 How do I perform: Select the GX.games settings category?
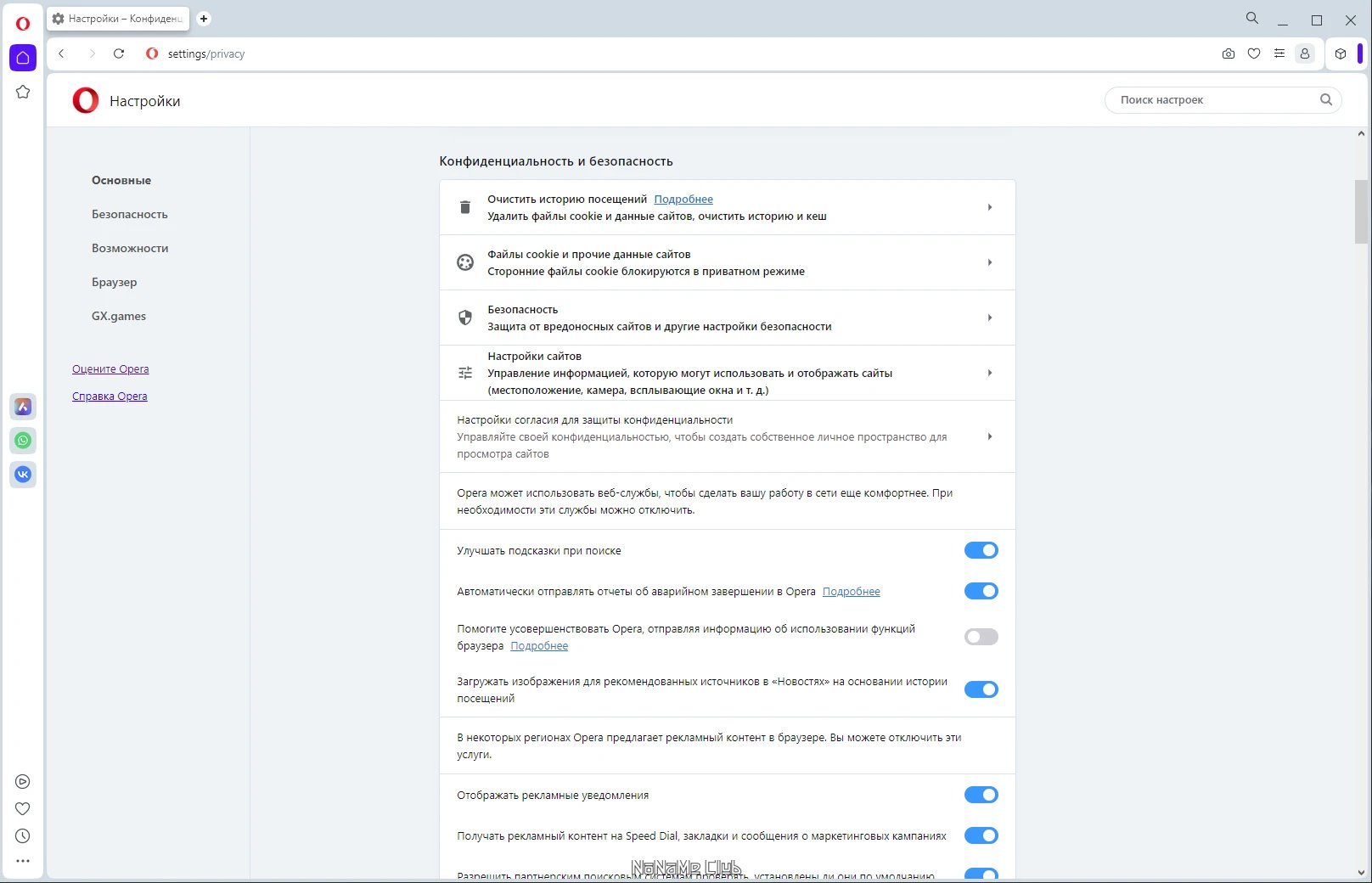point(118,316)
